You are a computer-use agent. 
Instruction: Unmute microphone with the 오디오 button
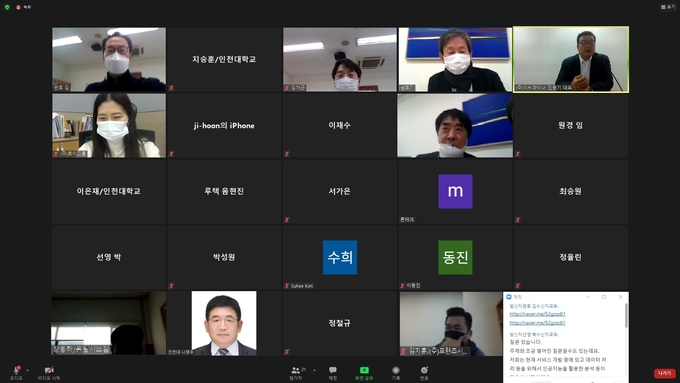click(16, 373)
